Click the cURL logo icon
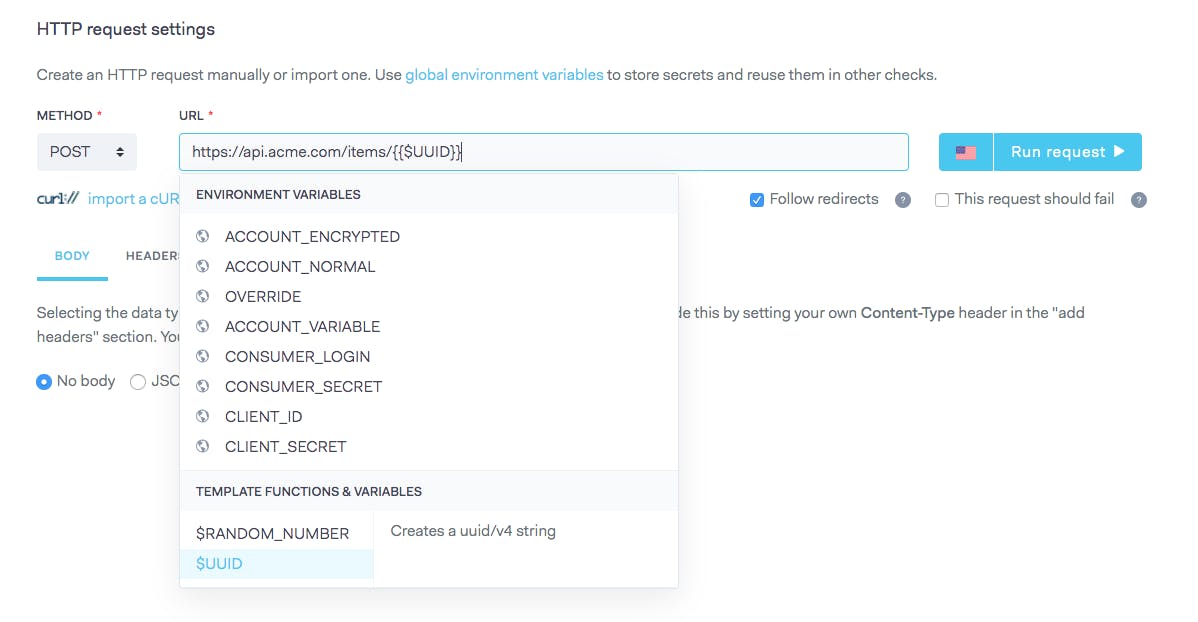The height and width of the screenshot is (622, 1198). point(57,199)
